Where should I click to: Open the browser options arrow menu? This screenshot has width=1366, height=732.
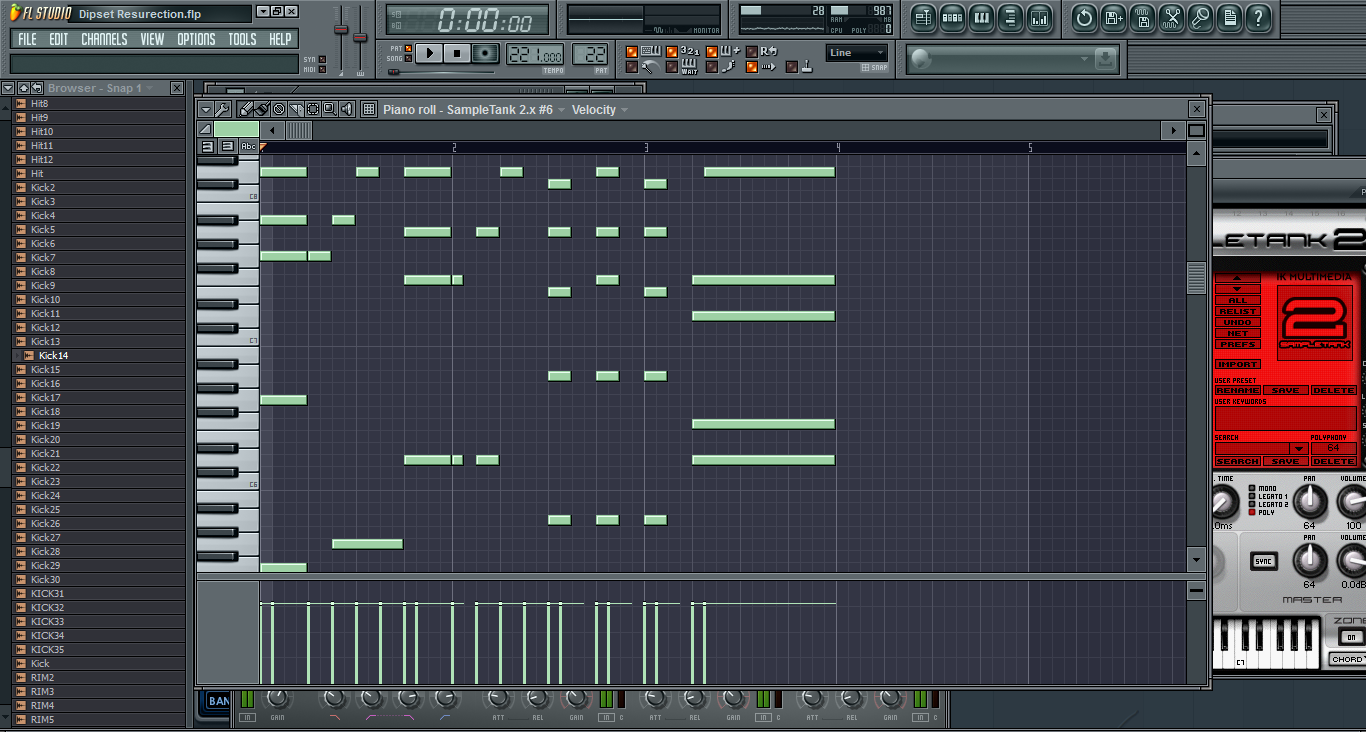point(7,88)
